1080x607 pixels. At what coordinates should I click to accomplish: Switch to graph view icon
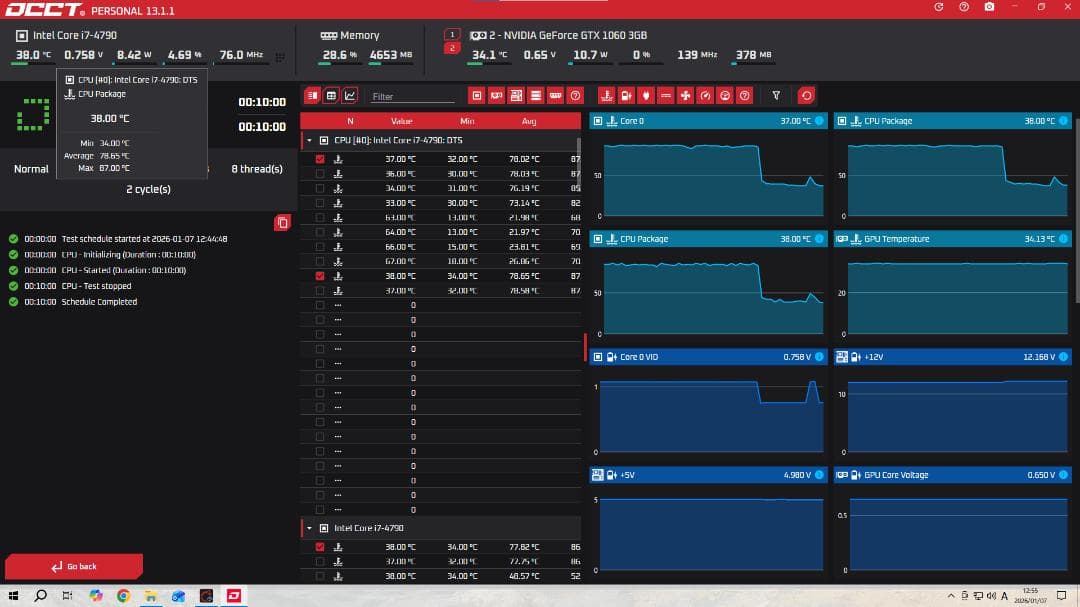(x=350, y=96)
